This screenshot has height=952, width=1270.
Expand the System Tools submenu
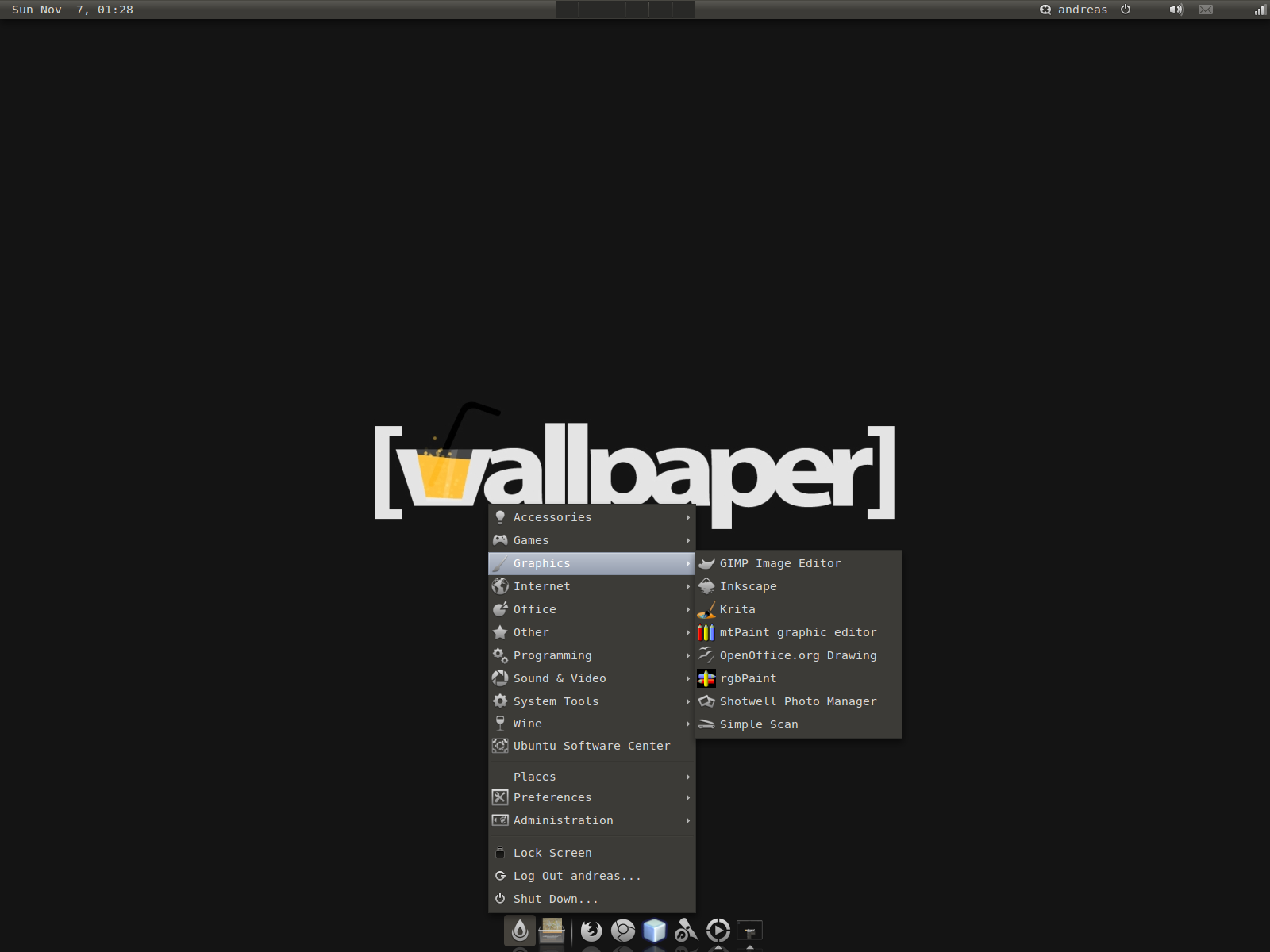592,701
